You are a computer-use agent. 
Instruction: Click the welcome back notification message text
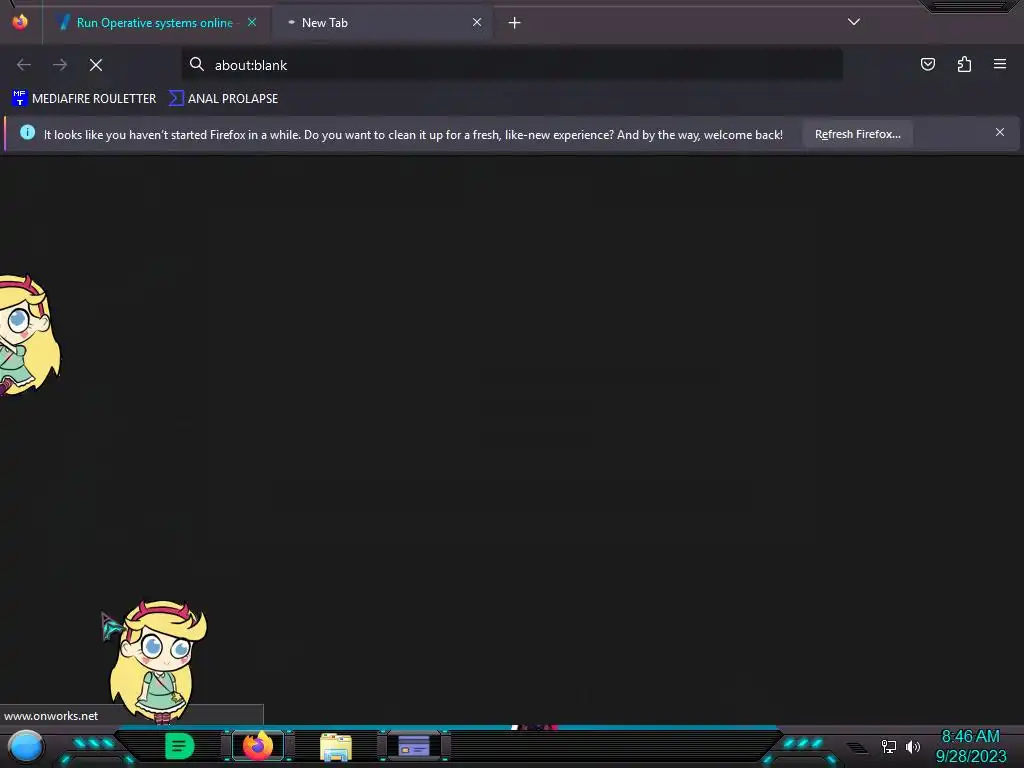point(413,135)
